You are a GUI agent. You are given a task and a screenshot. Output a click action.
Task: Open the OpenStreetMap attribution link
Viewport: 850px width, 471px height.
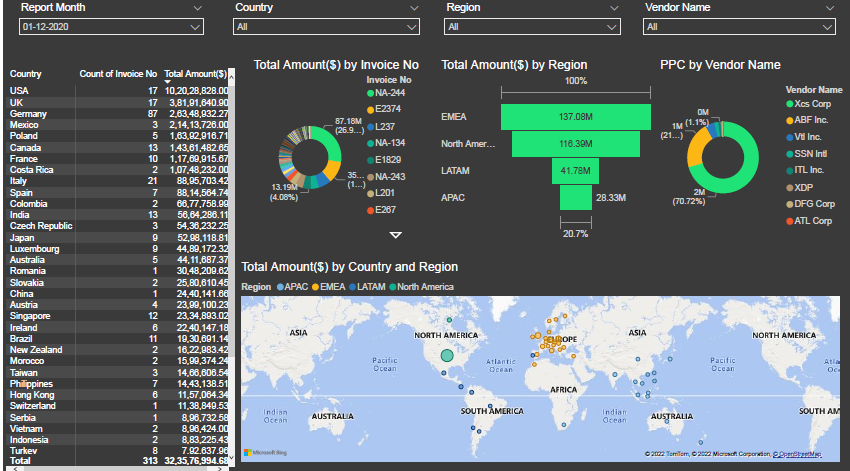(797, 454)
